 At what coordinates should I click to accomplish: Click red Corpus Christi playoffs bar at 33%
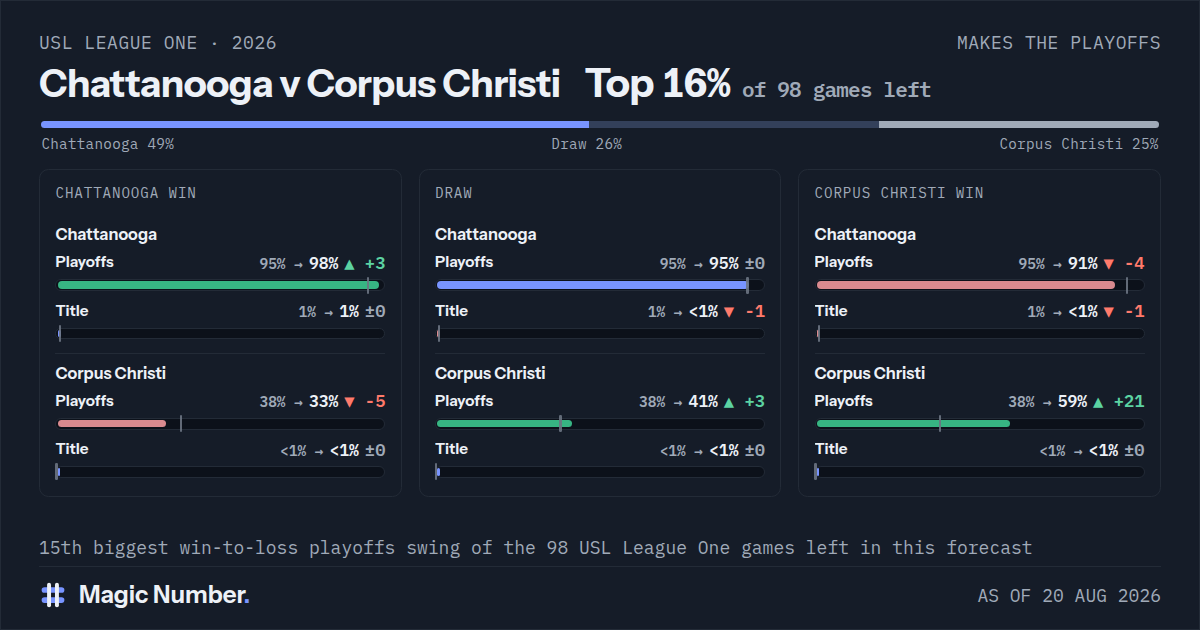pos(112,423)
